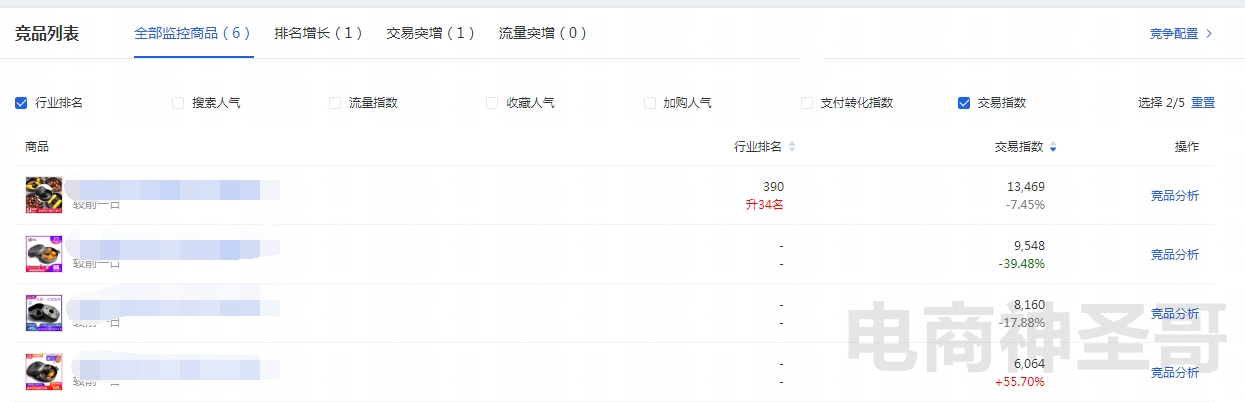
Task: Open the 交易突增 tab
Action: [430, 33]
